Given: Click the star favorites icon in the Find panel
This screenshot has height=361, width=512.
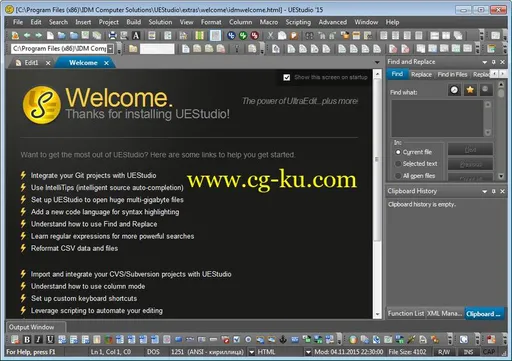Looking at the screenshot, I should 470,90.
